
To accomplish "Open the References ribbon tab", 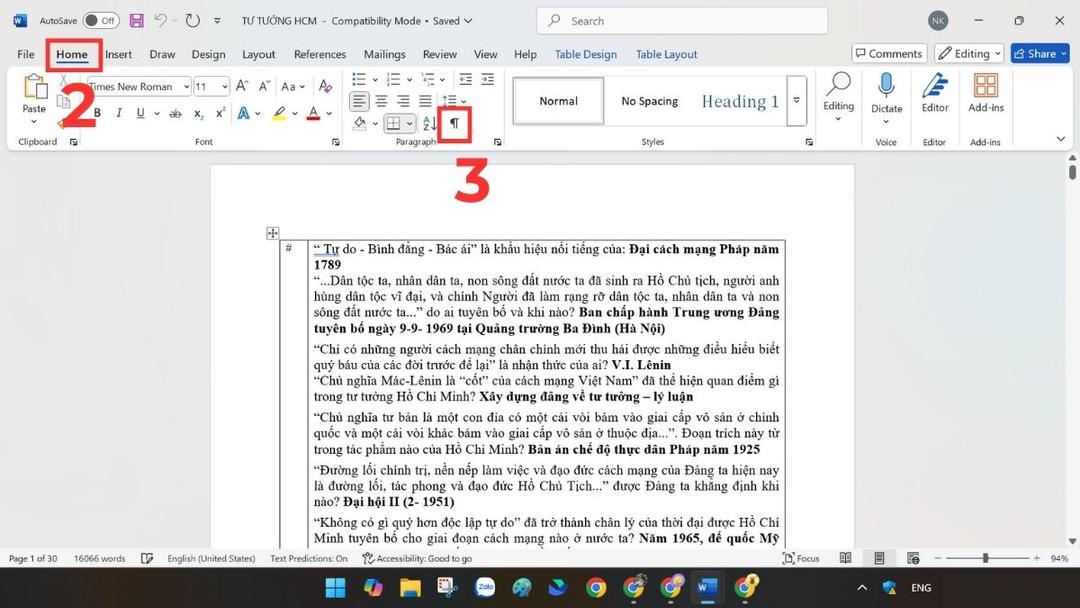I will pyautogui.click(x=319, y=54).
